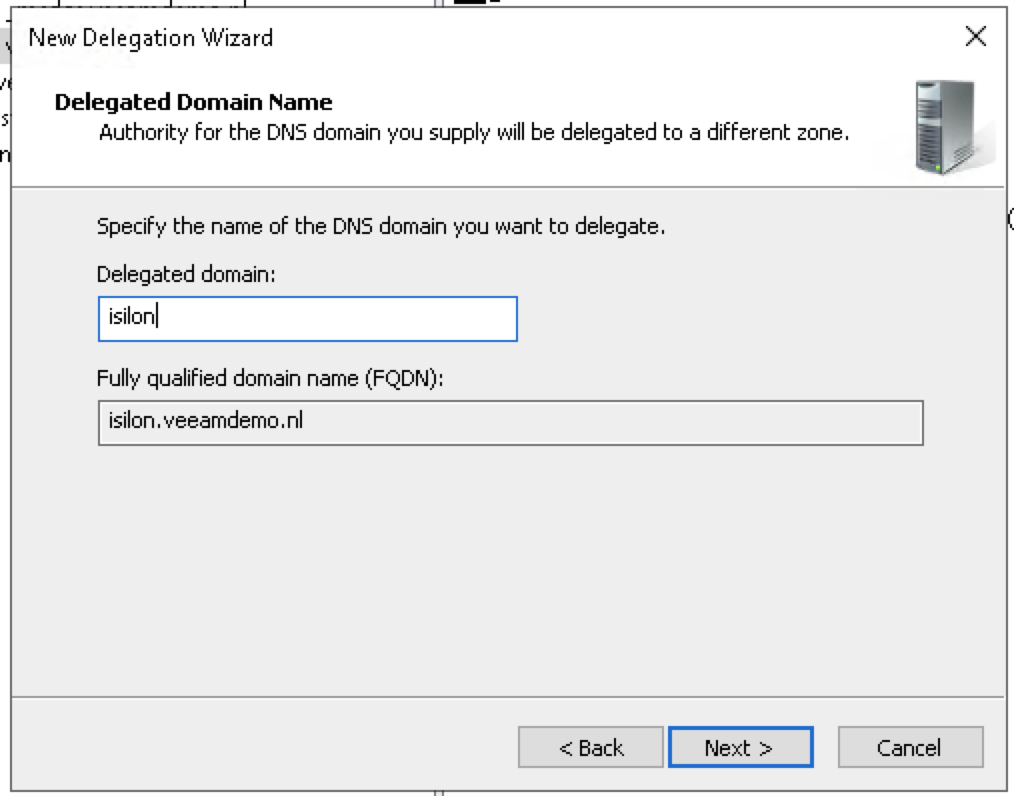The height and width of the screenshot is (796, 1014).
Task: Click the "Delegated domain:" field label
Action: (x=186, y=274)
